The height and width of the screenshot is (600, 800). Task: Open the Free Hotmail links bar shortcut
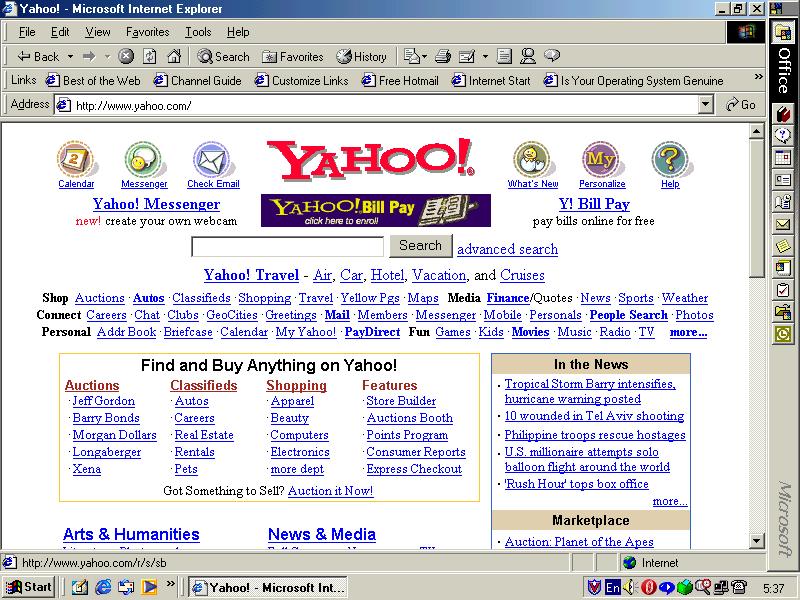pyautogui.click(x=400, y=81)
